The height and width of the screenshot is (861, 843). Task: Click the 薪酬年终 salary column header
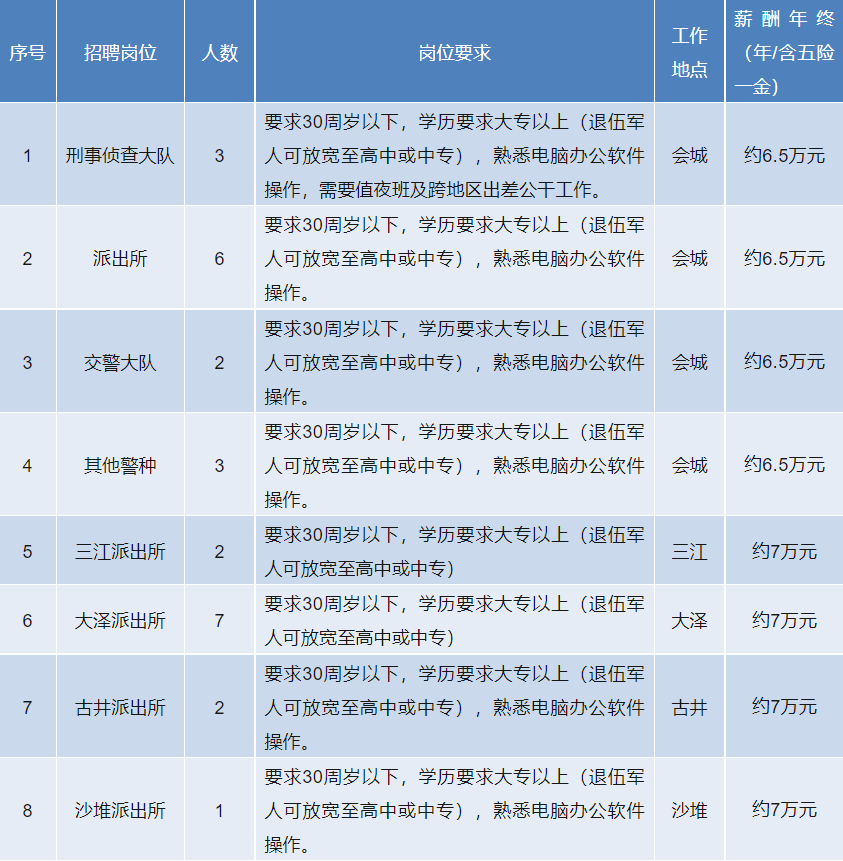(x=784, y=53)
